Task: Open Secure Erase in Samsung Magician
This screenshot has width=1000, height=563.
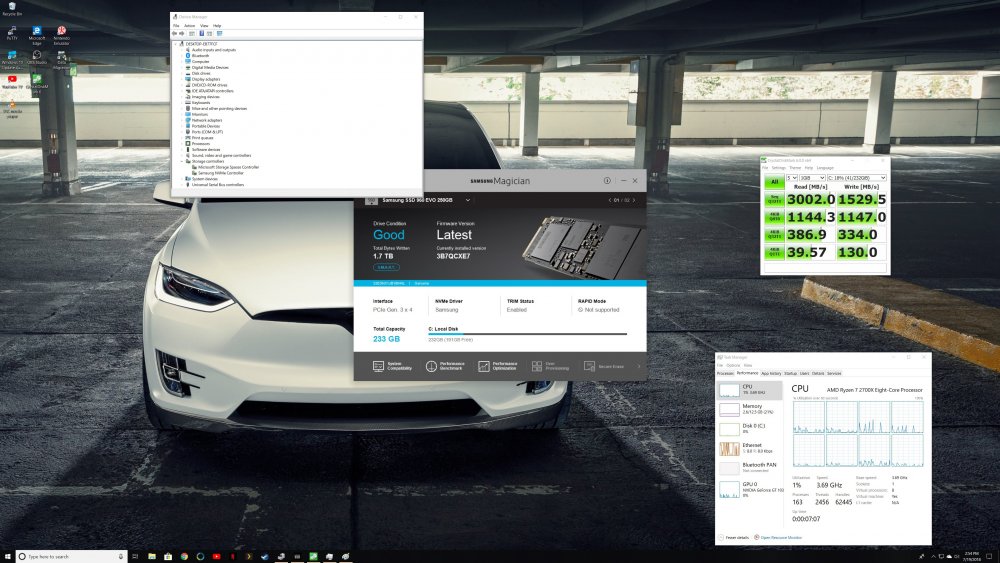Action: point(604,366)
